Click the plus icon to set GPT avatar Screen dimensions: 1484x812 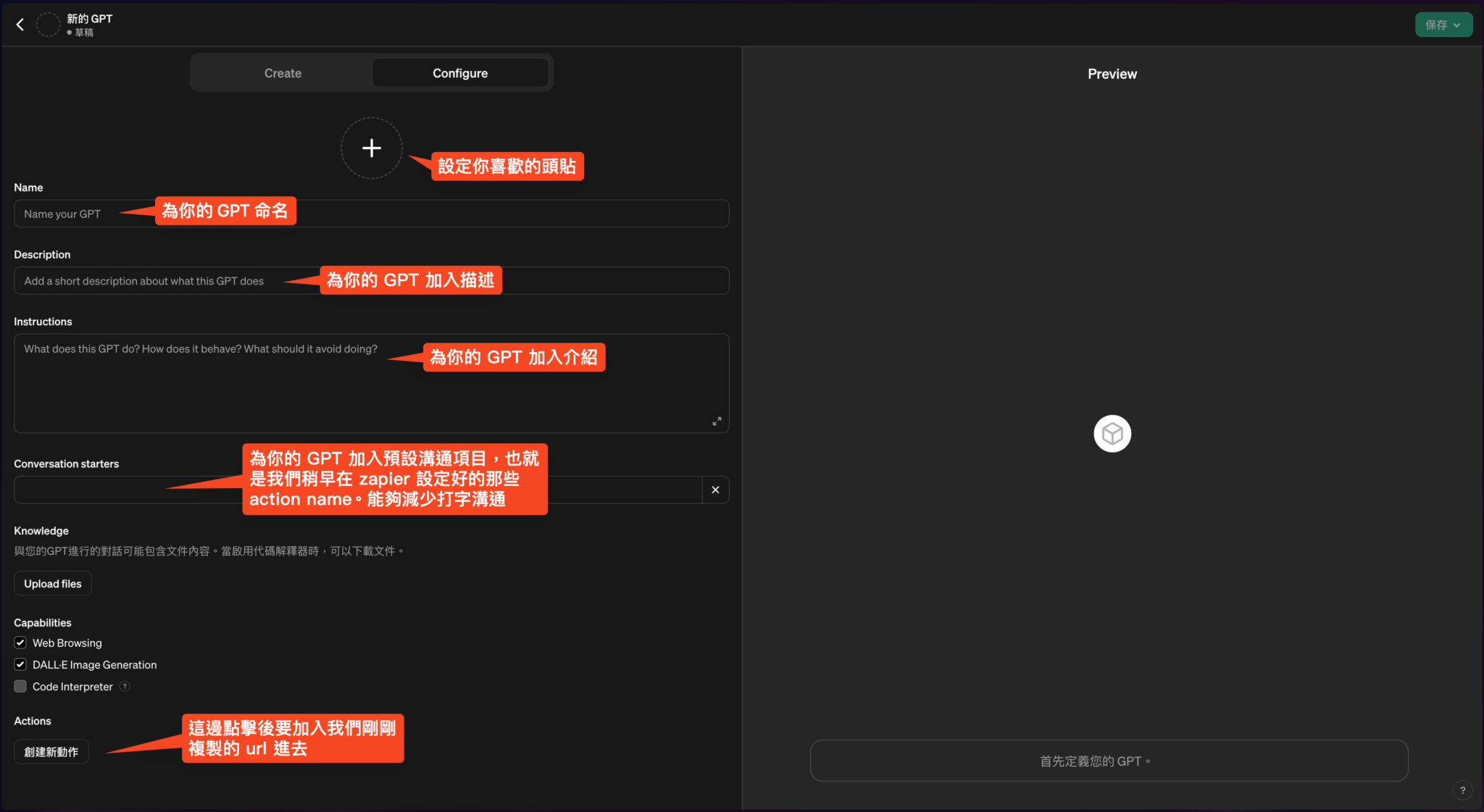pos(371,148)
